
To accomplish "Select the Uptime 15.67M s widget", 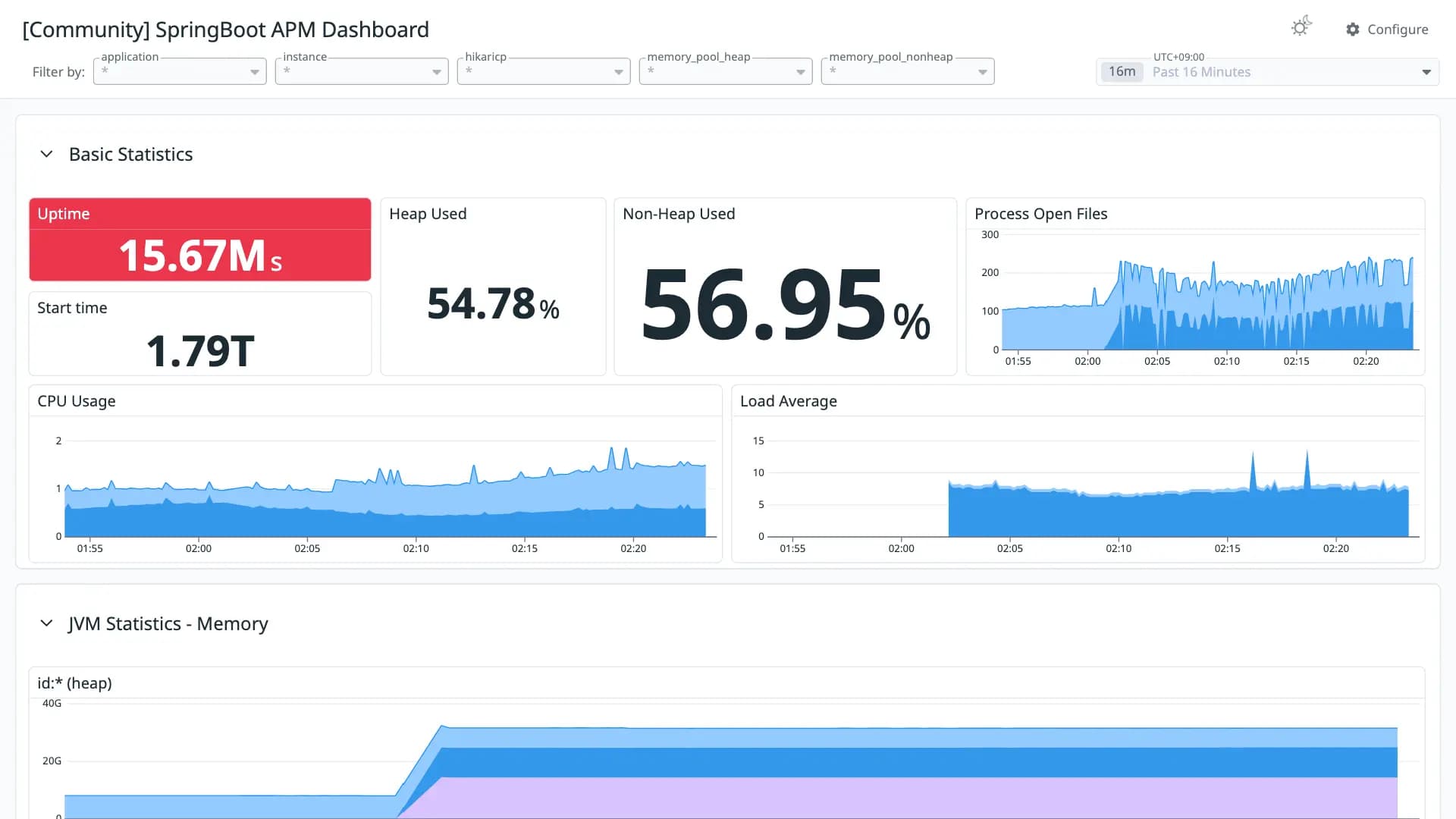I will (x=200, y=240).
